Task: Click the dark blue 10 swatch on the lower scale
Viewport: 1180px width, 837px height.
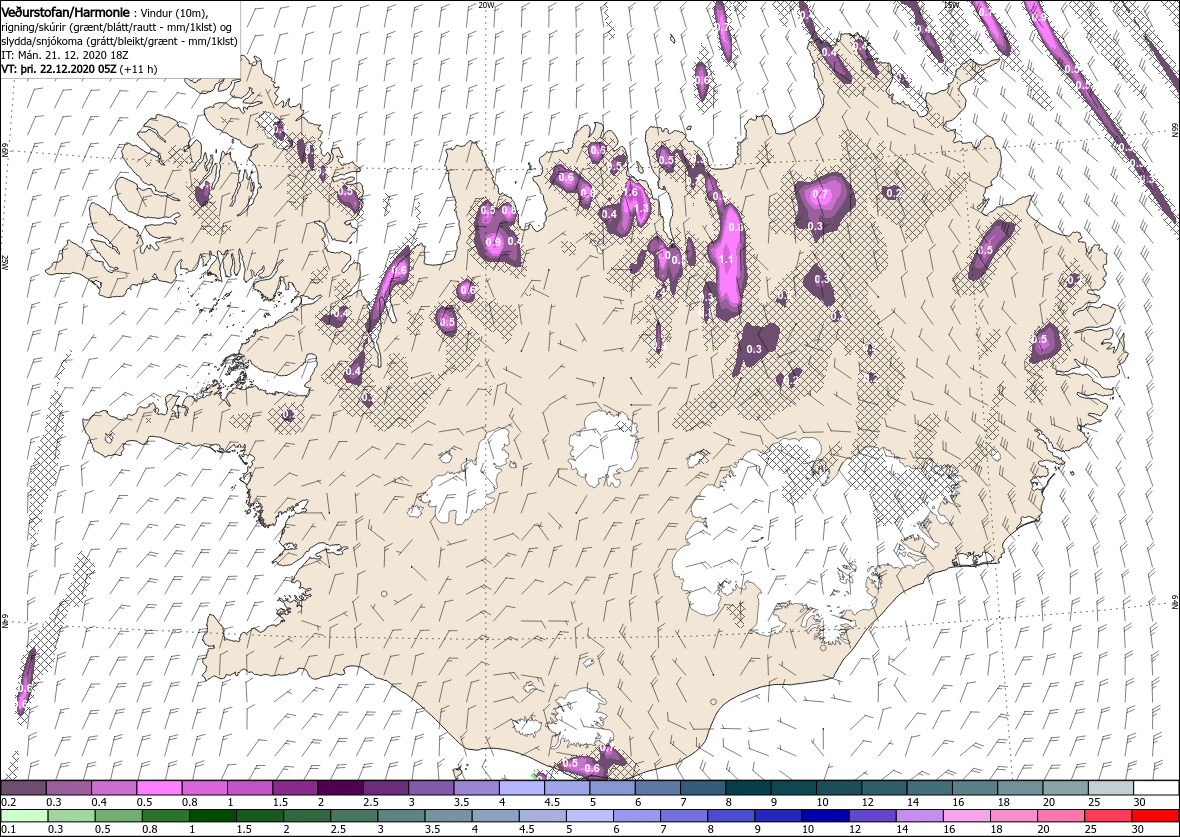Action: 825,816
